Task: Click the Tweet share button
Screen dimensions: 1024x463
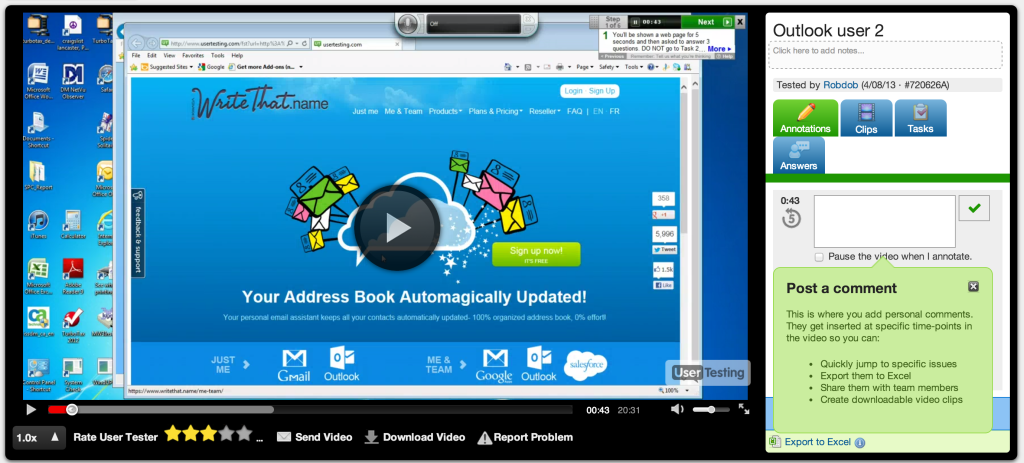Action: [x=664, y=249]
